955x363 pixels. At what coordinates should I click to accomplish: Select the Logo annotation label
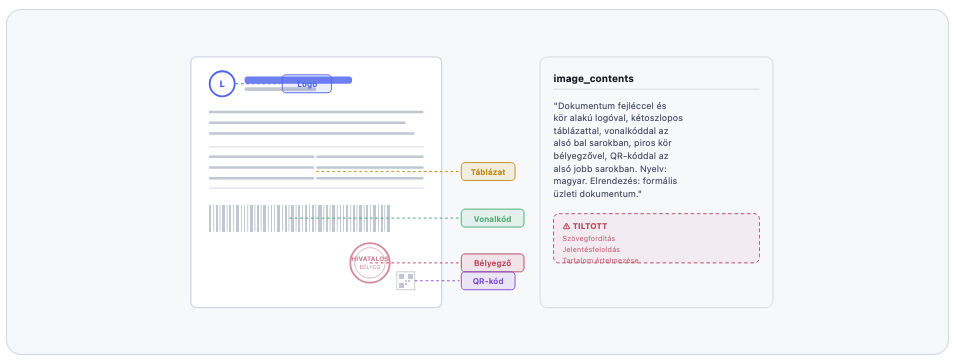click(x=307, y=84)
